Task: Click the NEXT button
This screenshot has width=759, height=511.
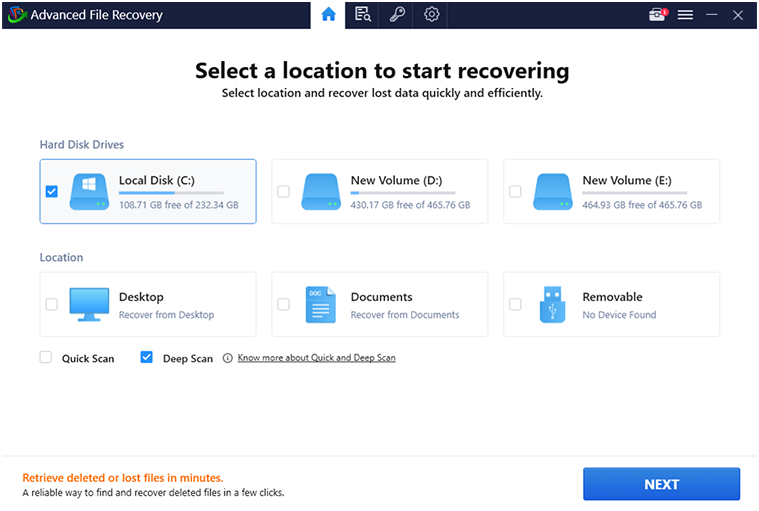Action: point(661,484)
